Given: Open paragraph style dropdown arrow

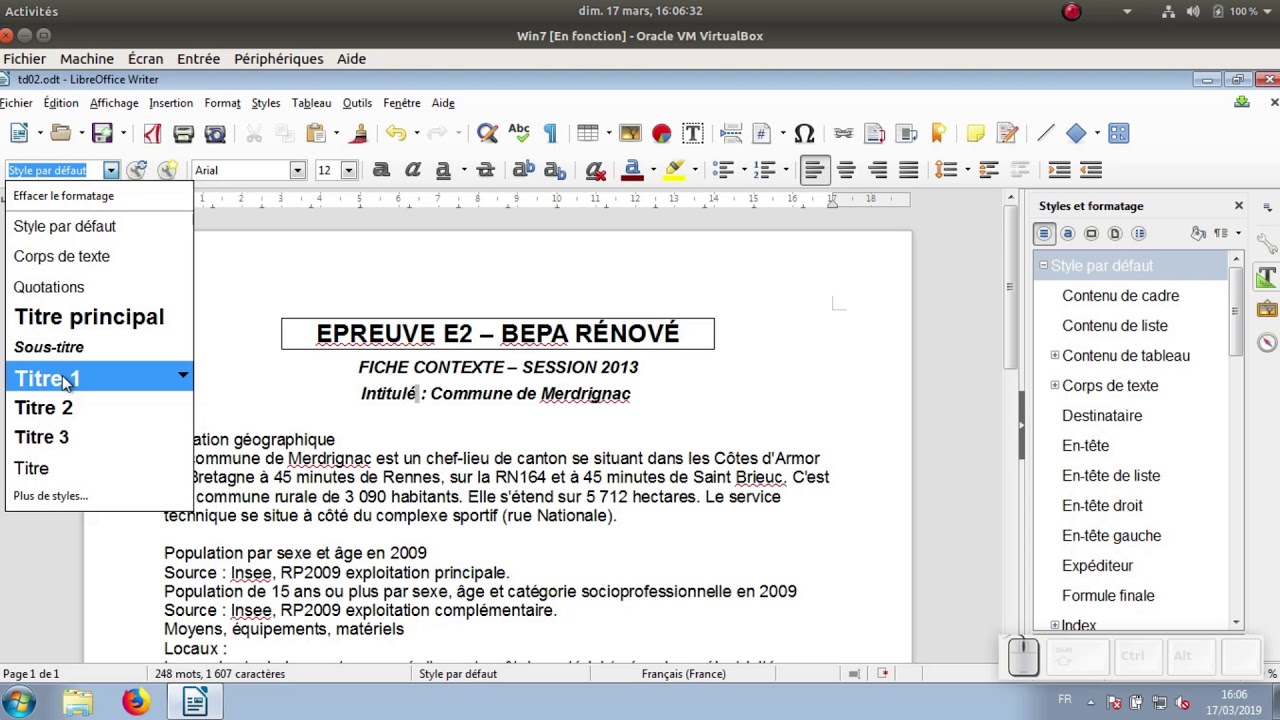Looking at the screenshot, I should tap(111, 170).
